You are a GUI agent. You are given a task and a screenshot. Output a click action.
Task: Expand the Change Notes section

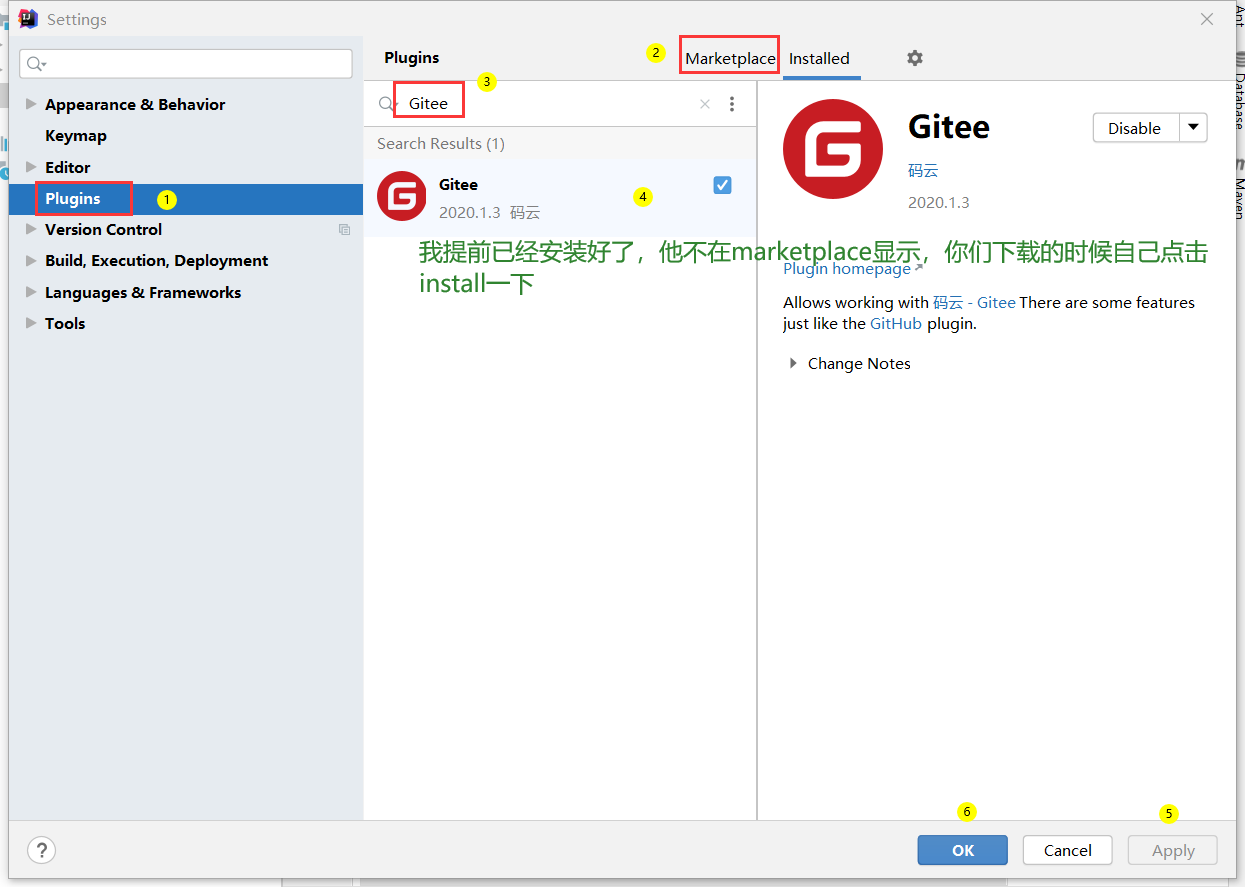(793, 363)
